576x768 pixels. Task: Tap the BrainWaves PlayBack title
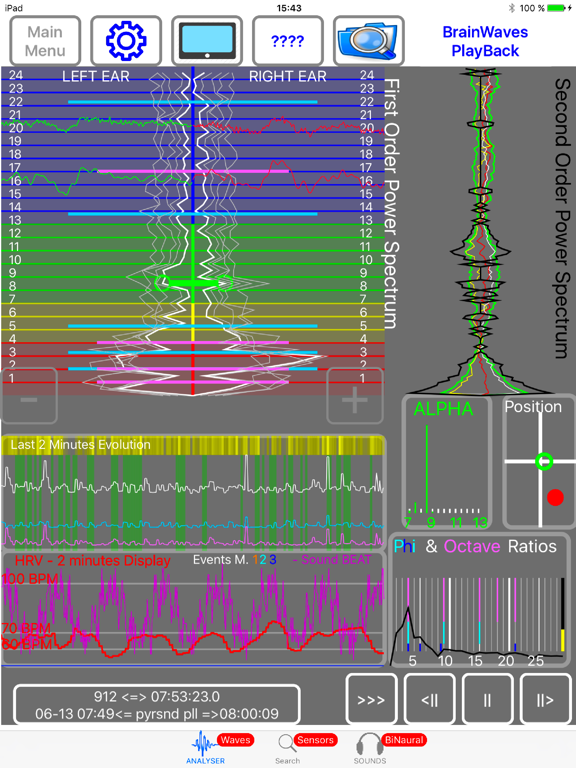pyautogui.click(x=485, y=41)
